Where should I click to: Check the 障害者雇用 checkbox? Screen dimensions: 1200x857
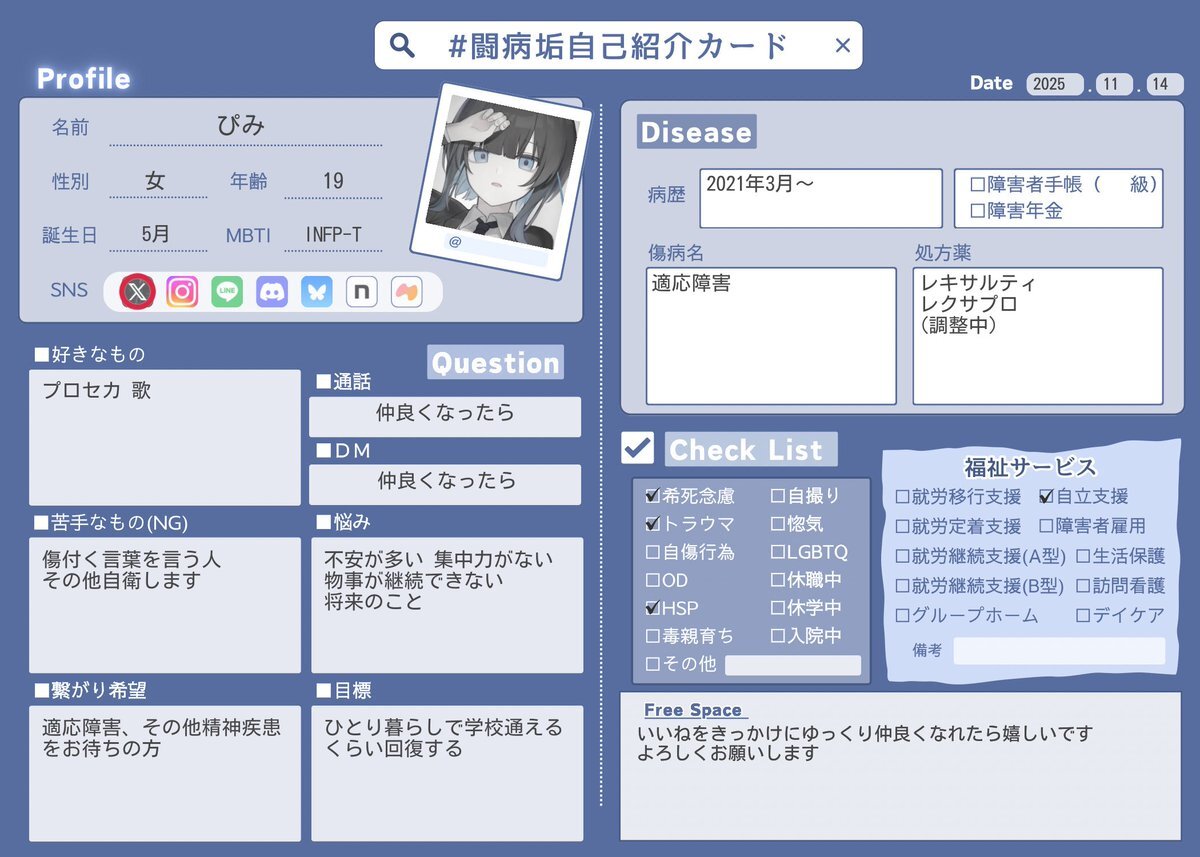pyautogui.click(x=1046, y=526)
